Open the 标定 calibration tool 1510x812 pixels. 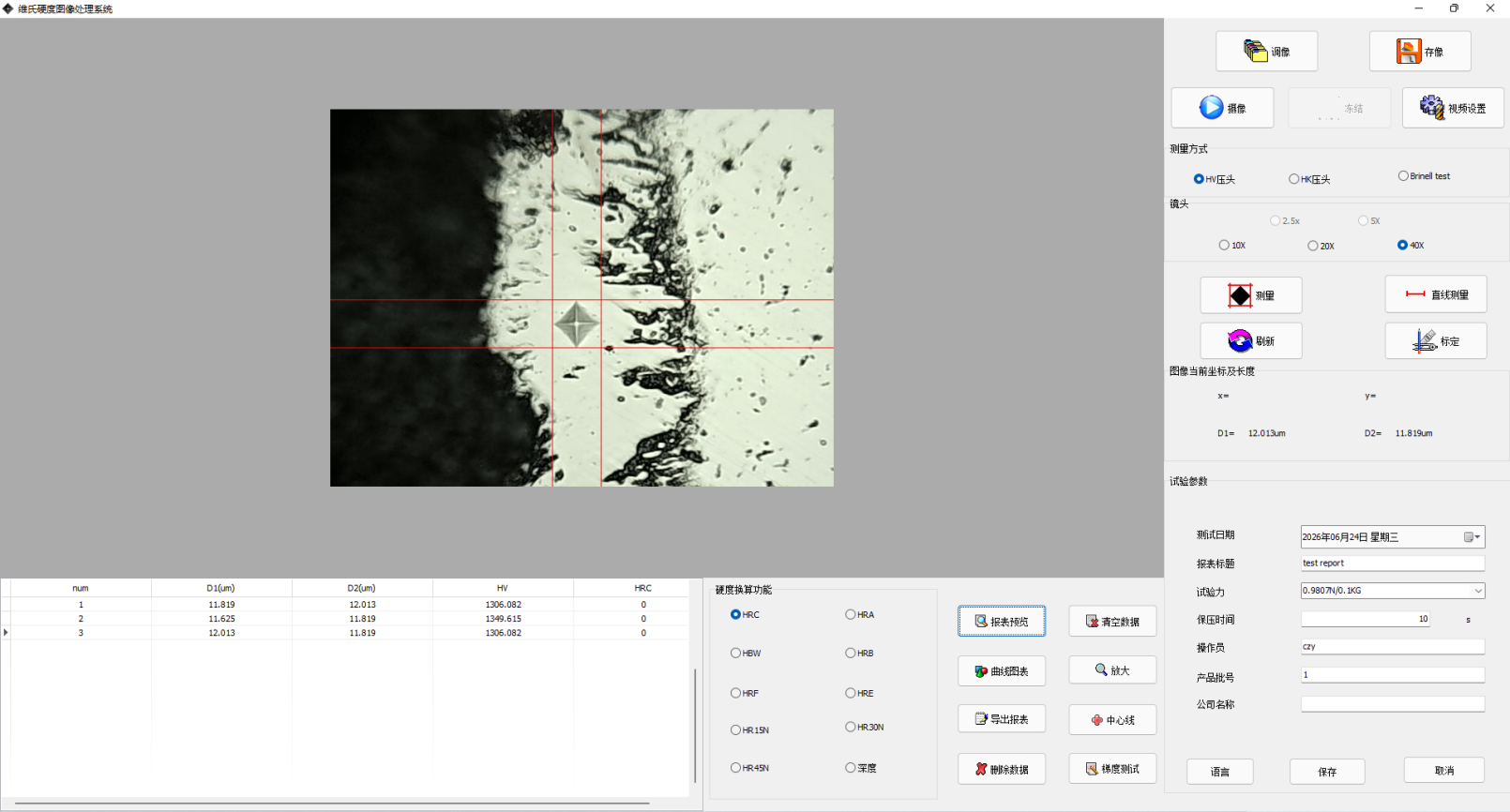[x=1436, y=340]
